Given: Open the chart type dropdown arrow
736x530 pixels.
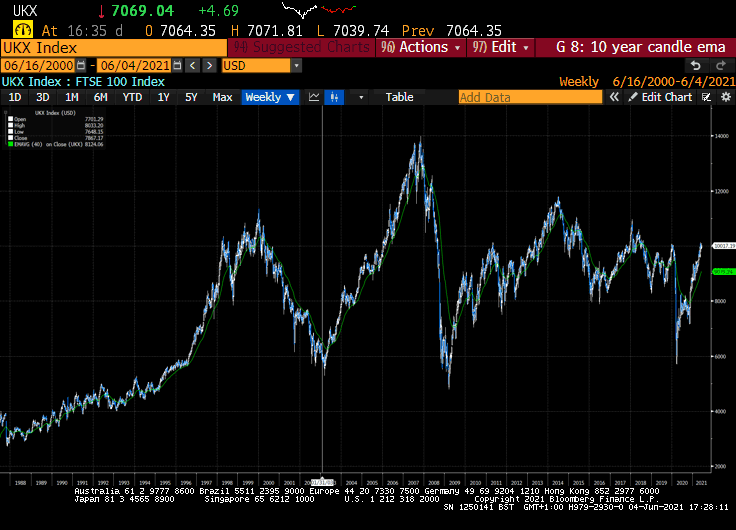Looking at the screenshot, I should pyautogui.click(x=361, y=97).
